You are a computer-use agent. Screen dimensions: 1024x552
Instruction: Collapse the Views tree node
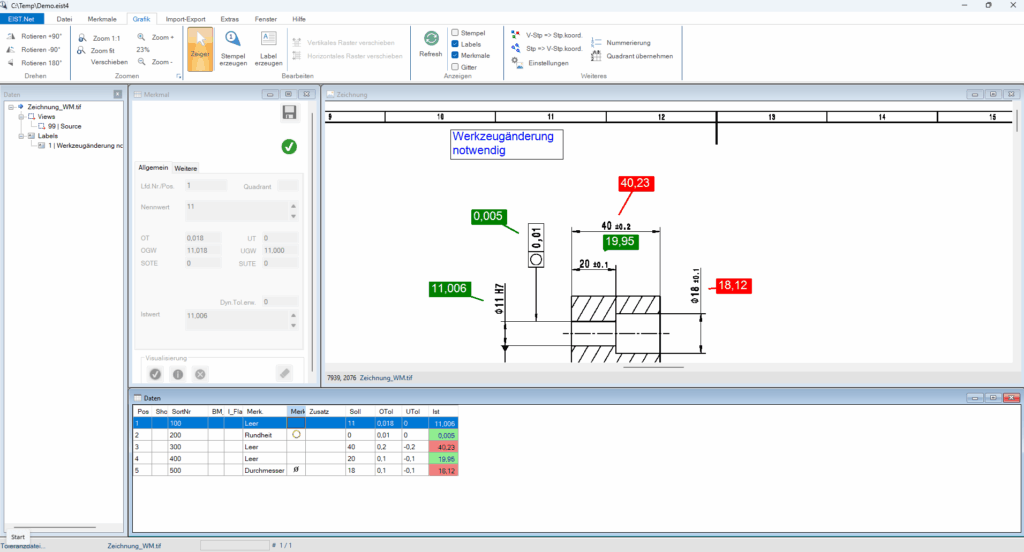click(x=21, y=117)
